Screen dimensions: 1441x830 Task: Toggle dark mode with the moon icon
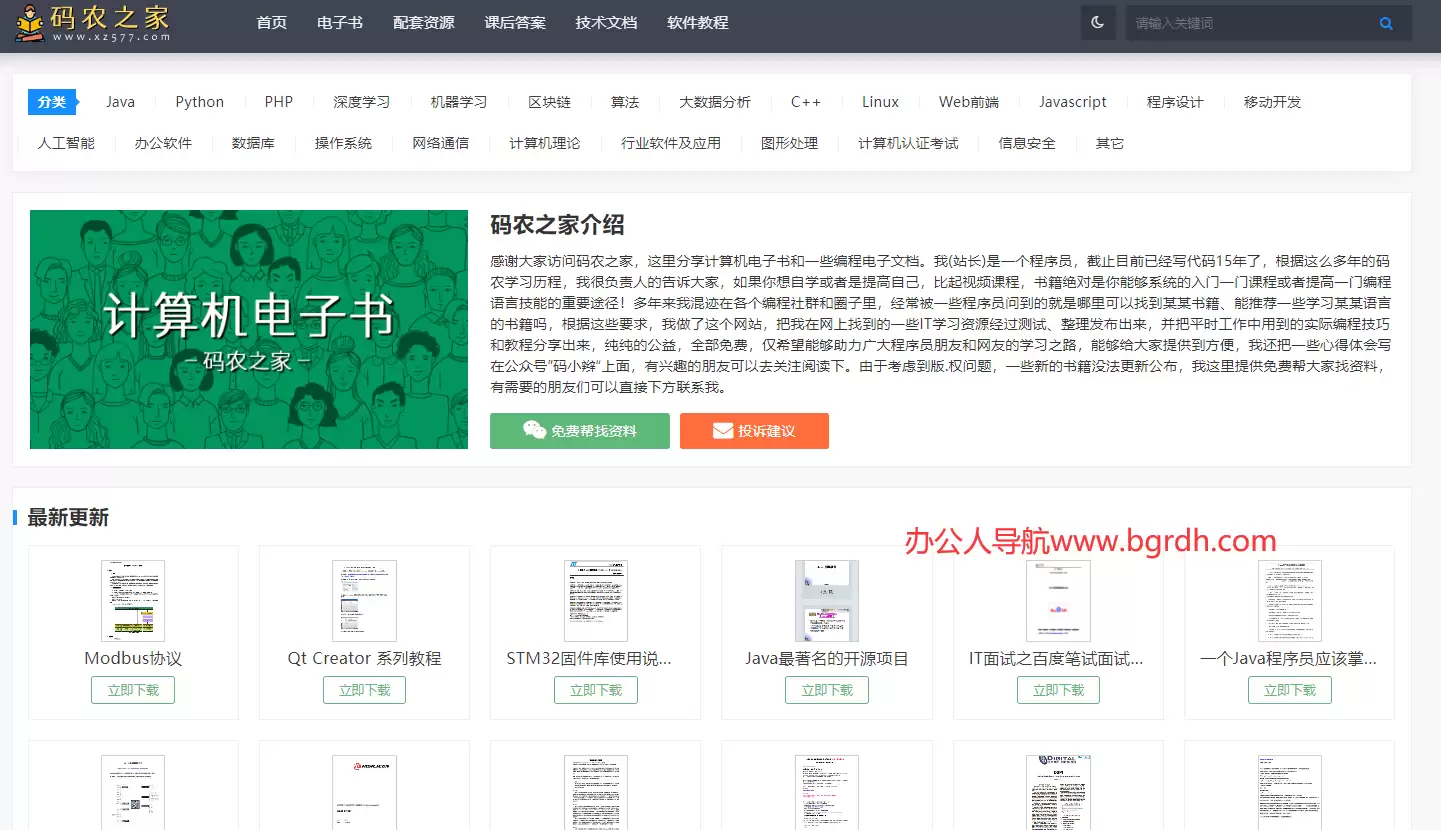point(1097,22)
